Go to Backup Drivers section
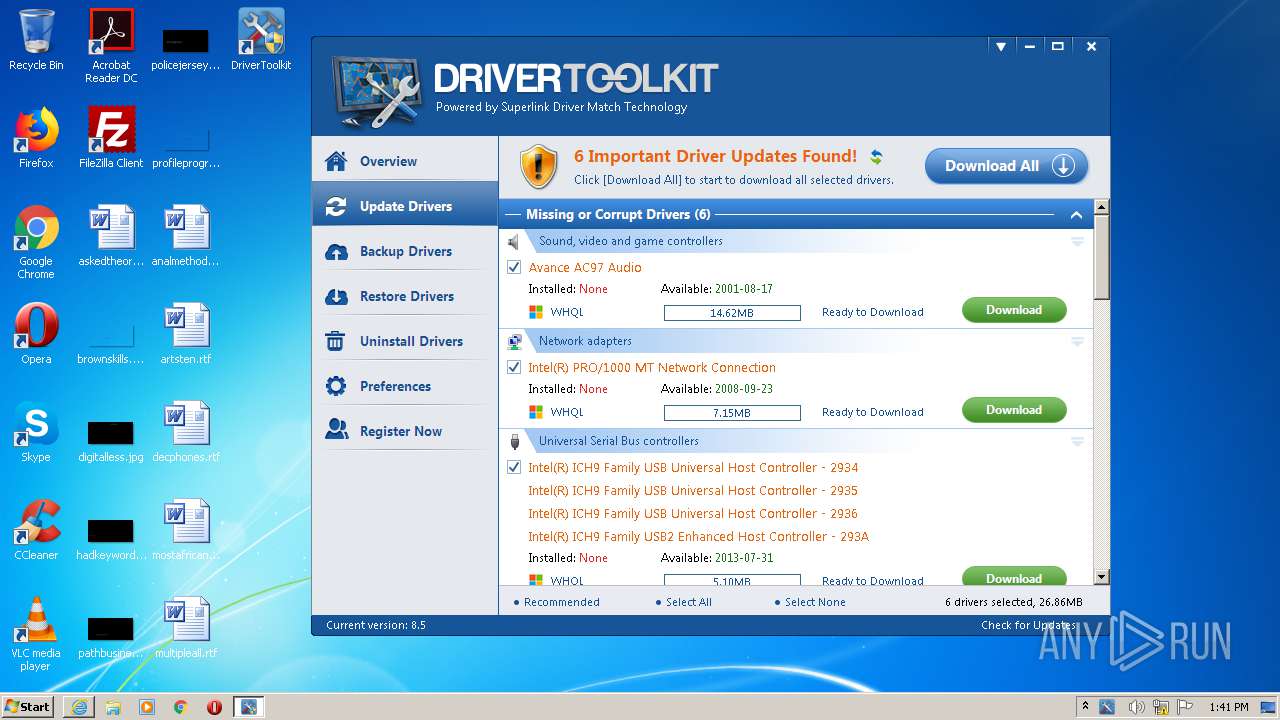 (405, 251)
